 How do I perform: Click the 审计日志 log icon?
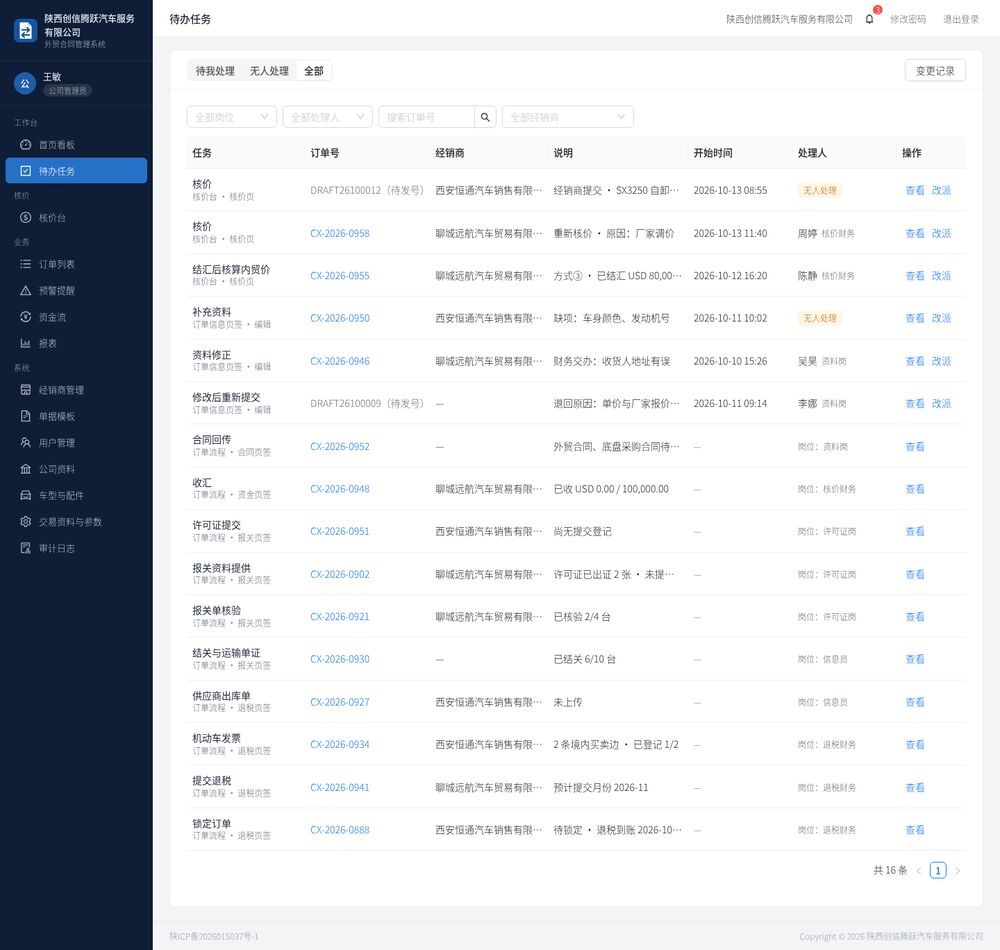tap(26, 548)
